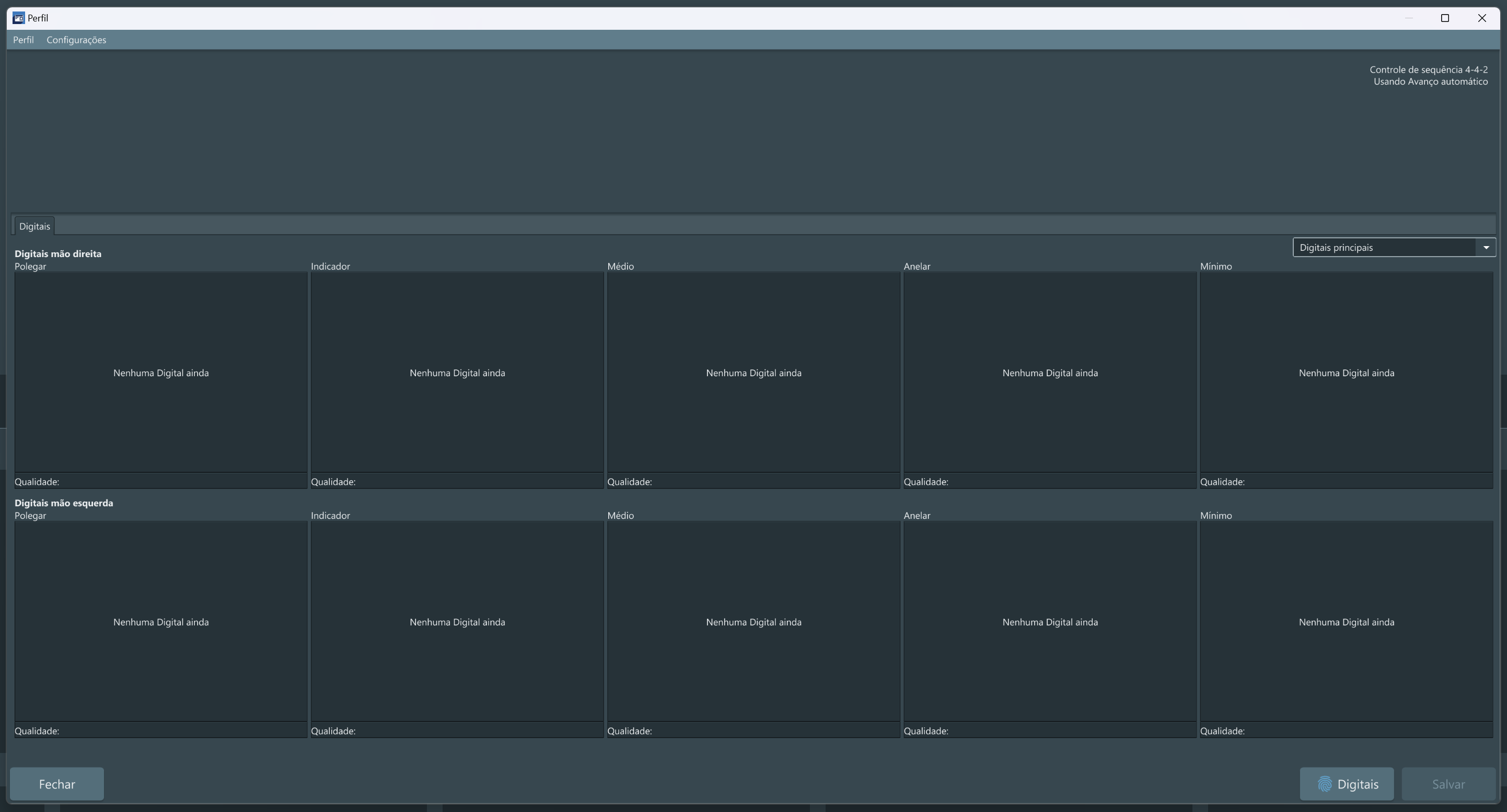The image size is (1507, 812).
Task: Select left hand Polegar fingerprint box
Action: tap(161, 622)
